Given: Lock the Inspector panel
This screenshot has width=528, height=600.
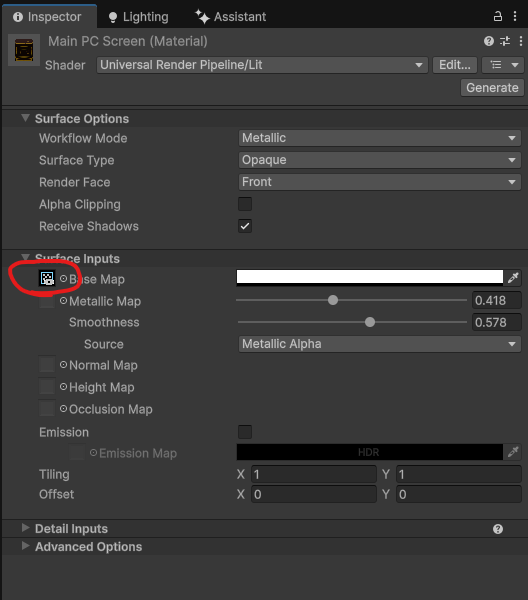Looking at the screenshot, I should coord(497,16).
